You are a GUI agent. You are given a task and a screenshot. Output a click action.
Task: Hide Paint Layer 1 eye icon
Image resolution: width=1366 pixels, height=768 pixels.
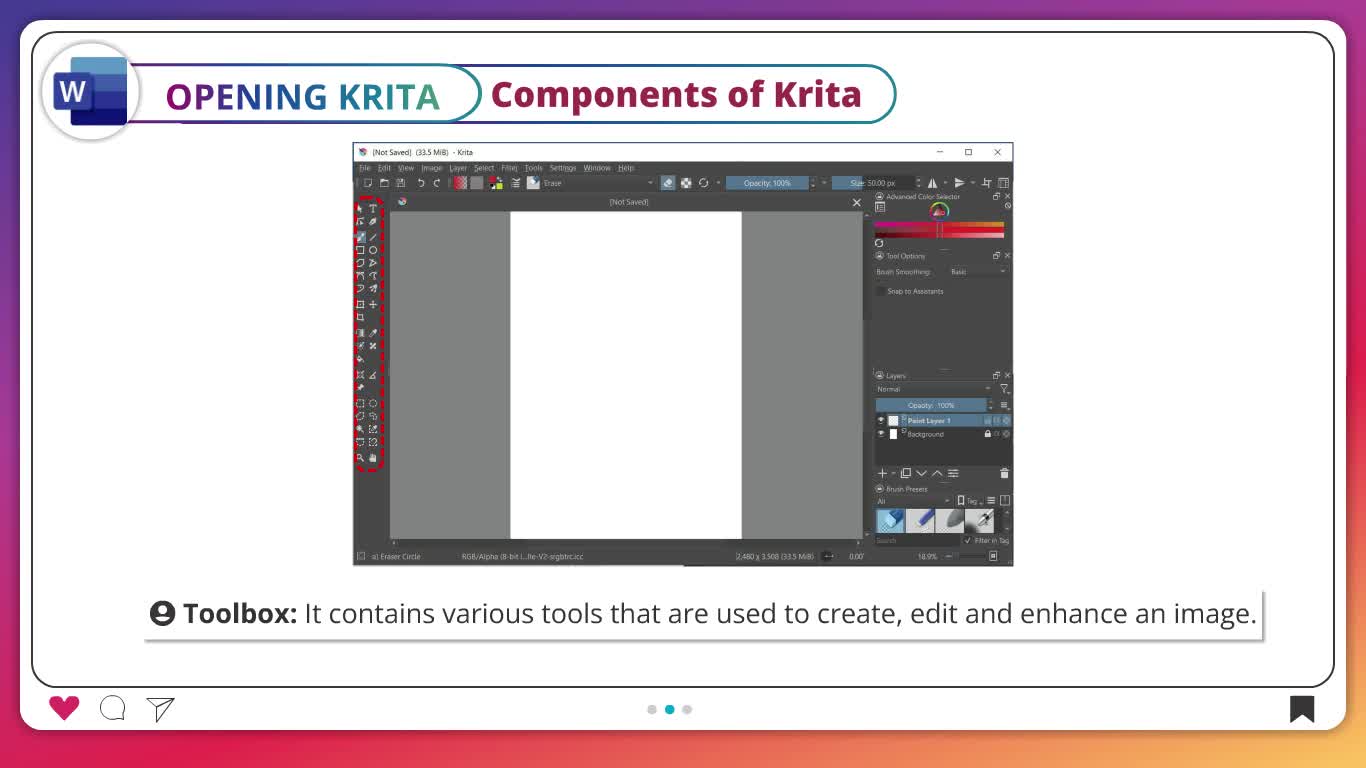coord(881,421)
